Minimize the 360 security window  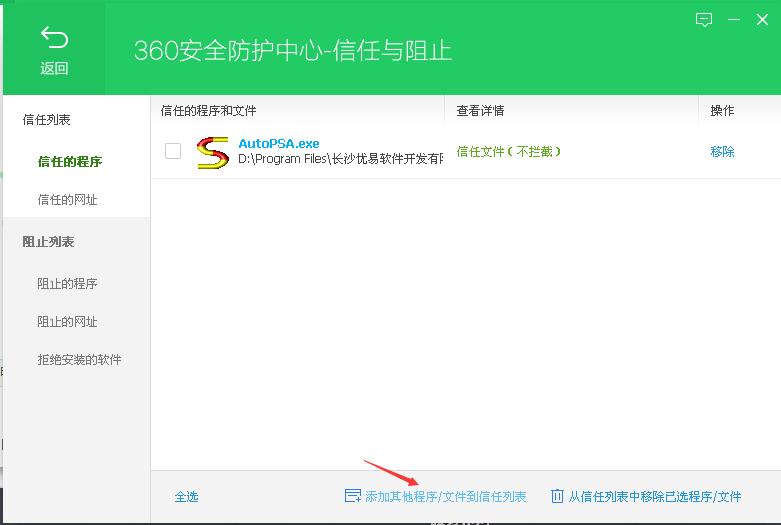[x=734, y=19]
